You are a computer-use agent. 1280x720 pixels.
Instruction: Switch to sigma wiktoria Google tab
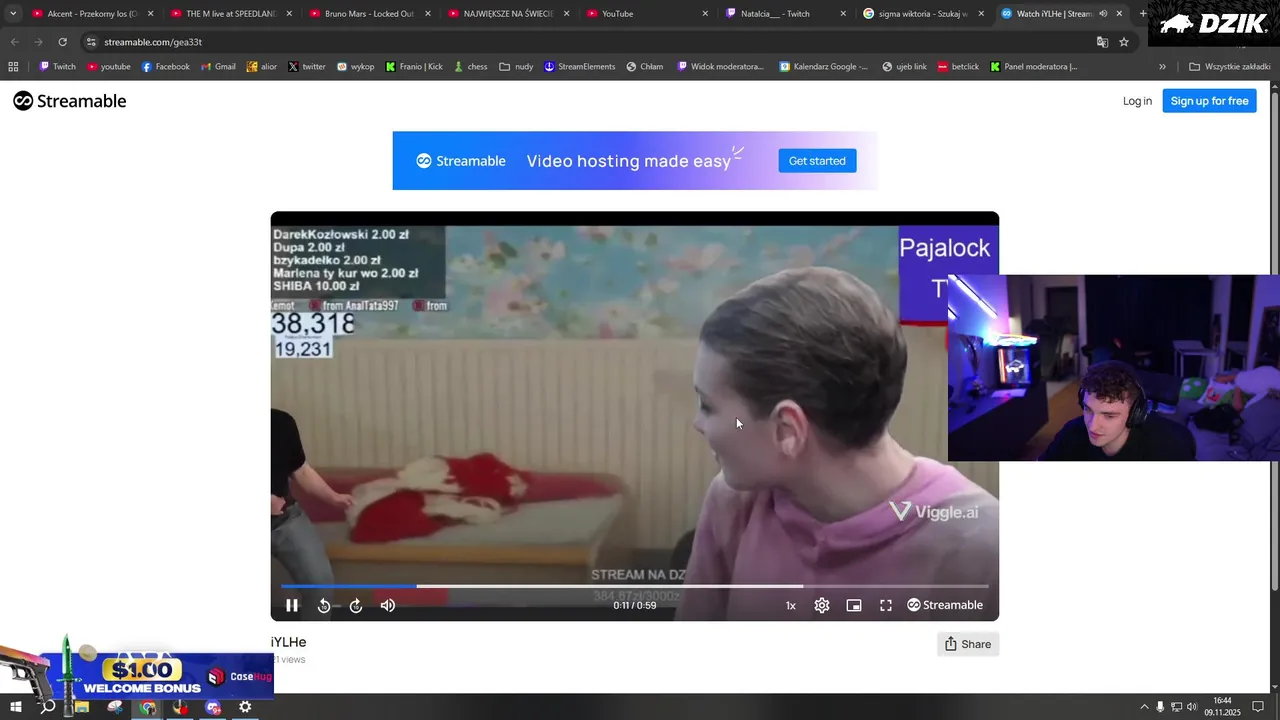pos(923,14)
